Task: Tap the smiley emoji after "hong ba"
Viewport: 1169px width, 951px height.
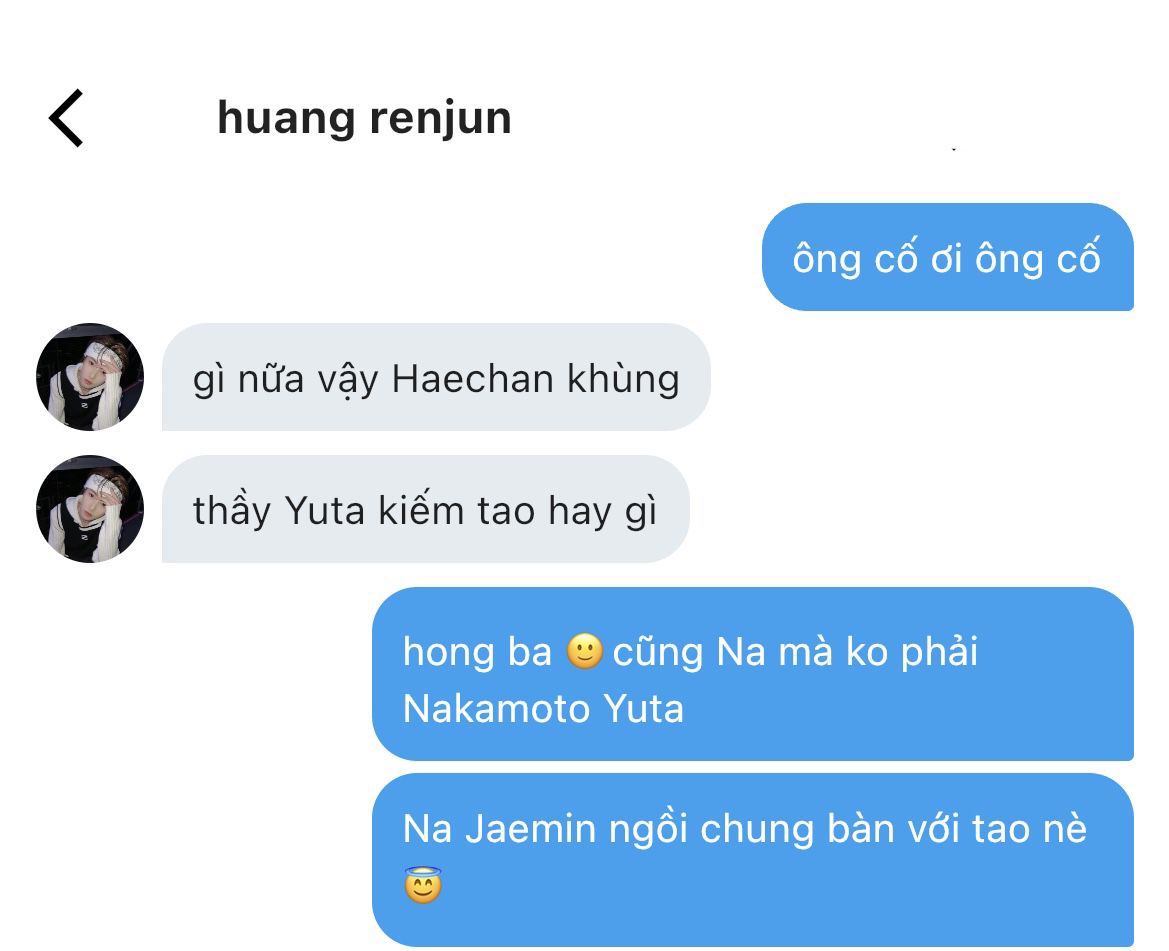Action: click(x=584, y=651)
